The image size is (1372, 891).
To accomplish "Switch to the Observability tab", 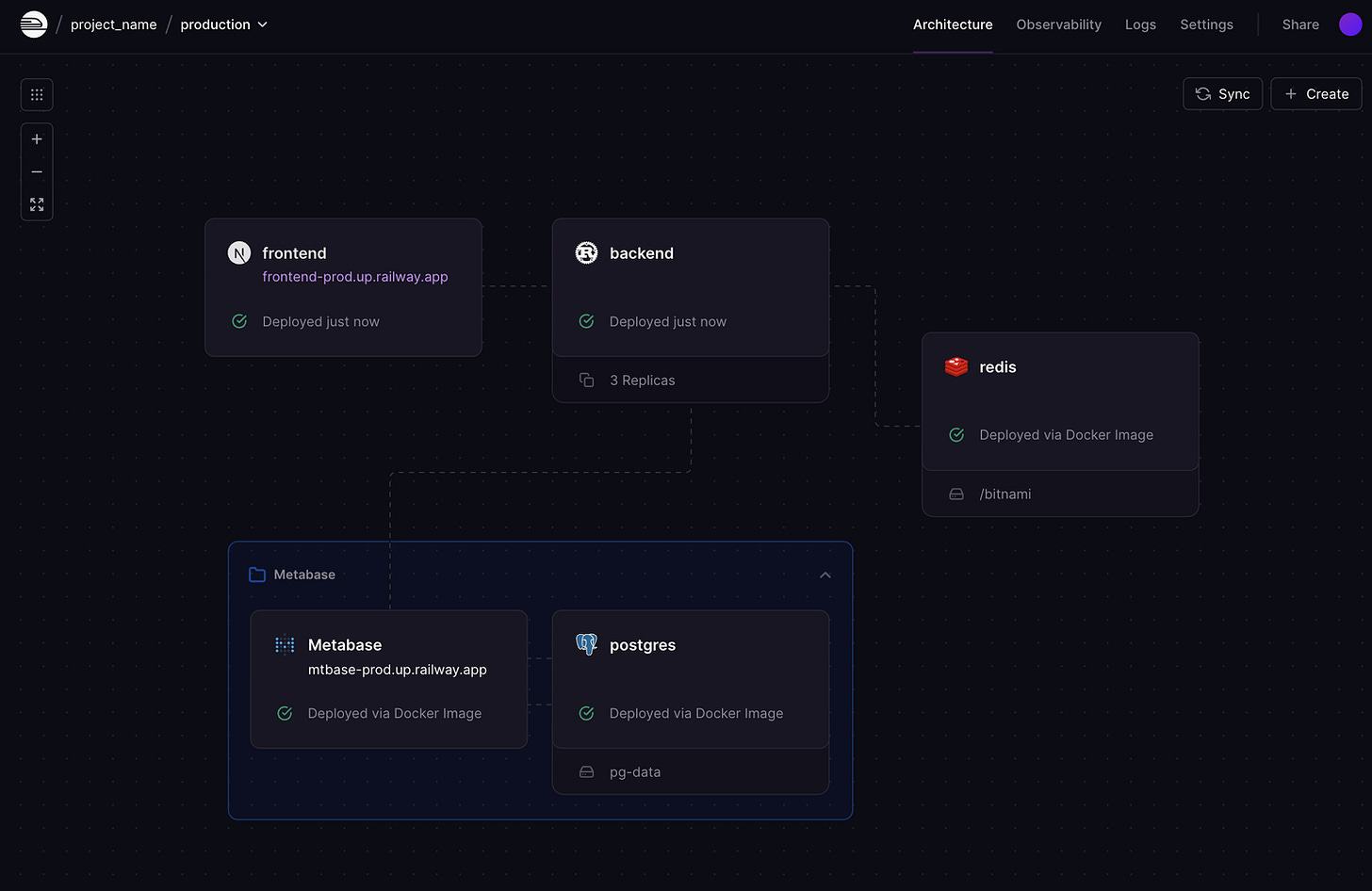I will (1058, 24).
